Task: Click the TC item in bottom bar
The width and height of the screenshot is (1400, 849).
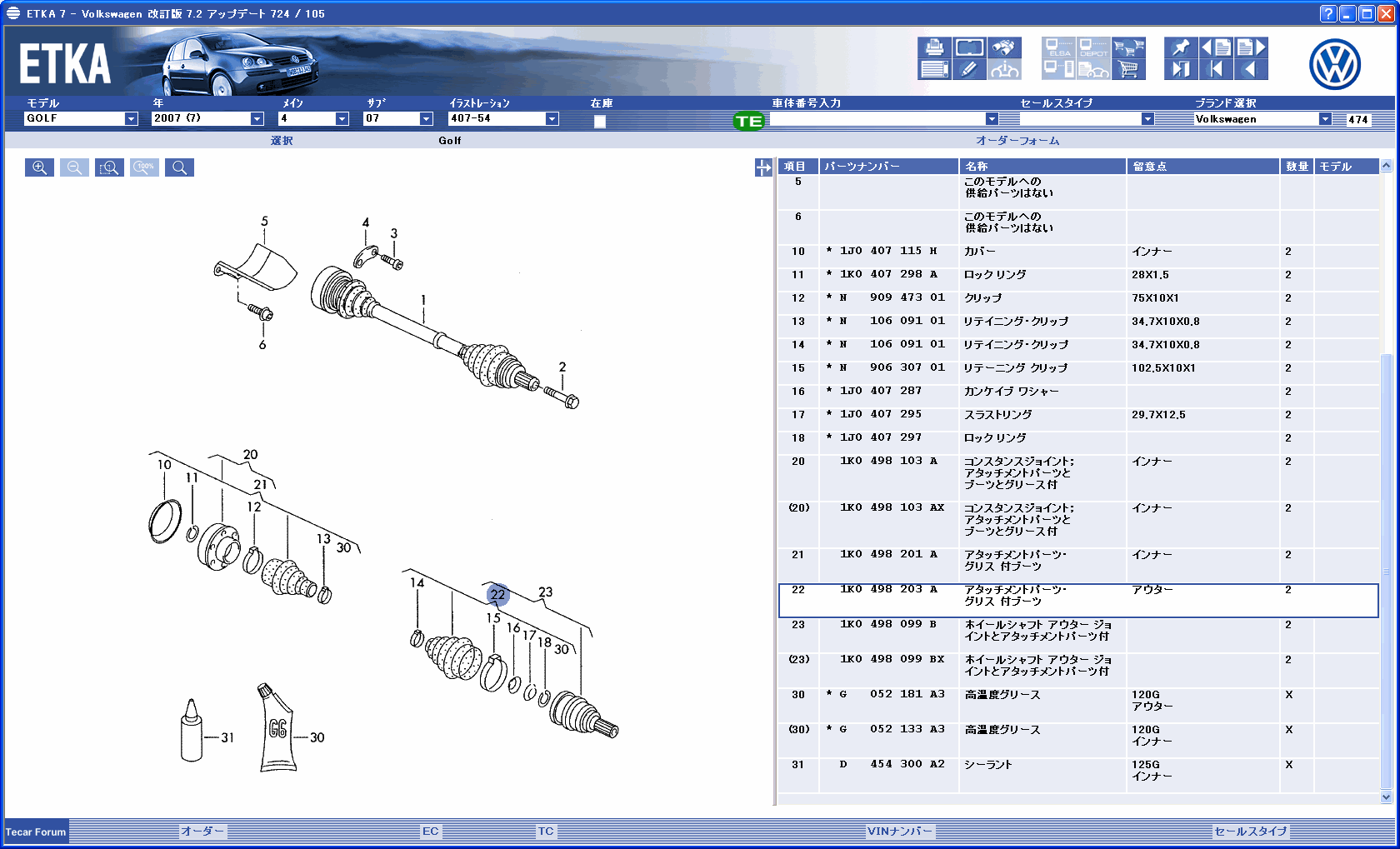Action: 546,832
